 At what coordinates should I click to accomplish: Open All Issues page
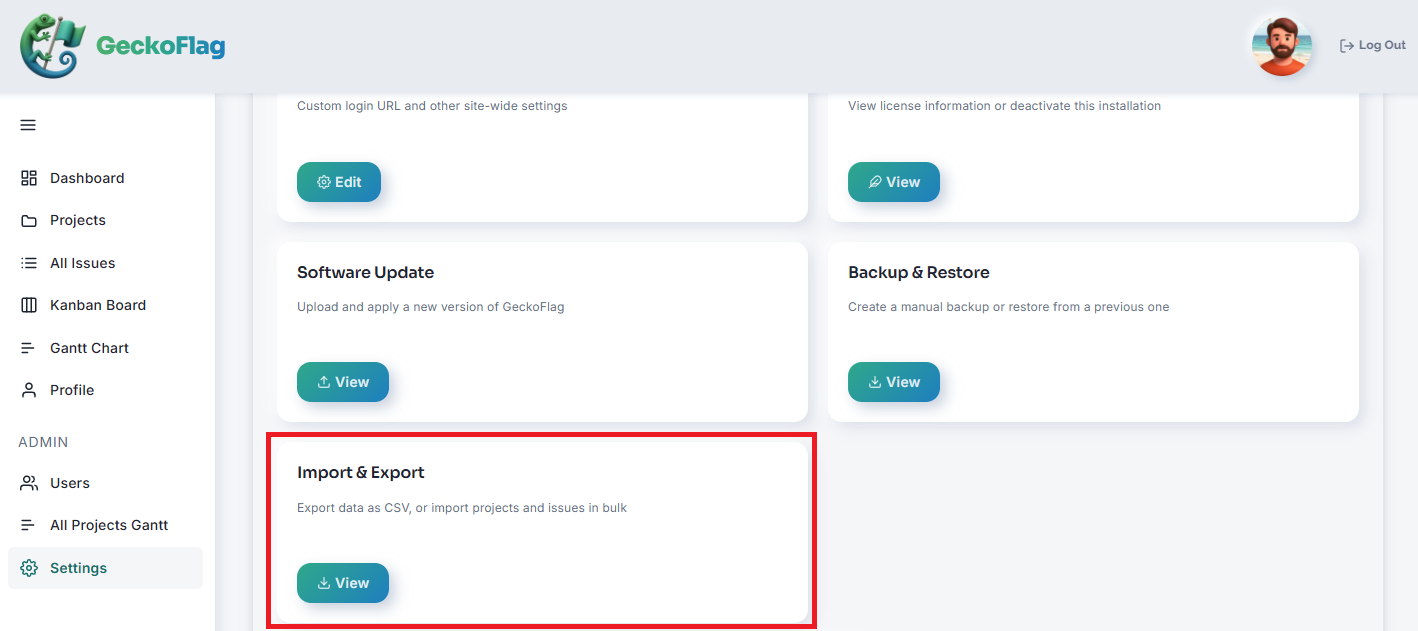coord(105,263)
